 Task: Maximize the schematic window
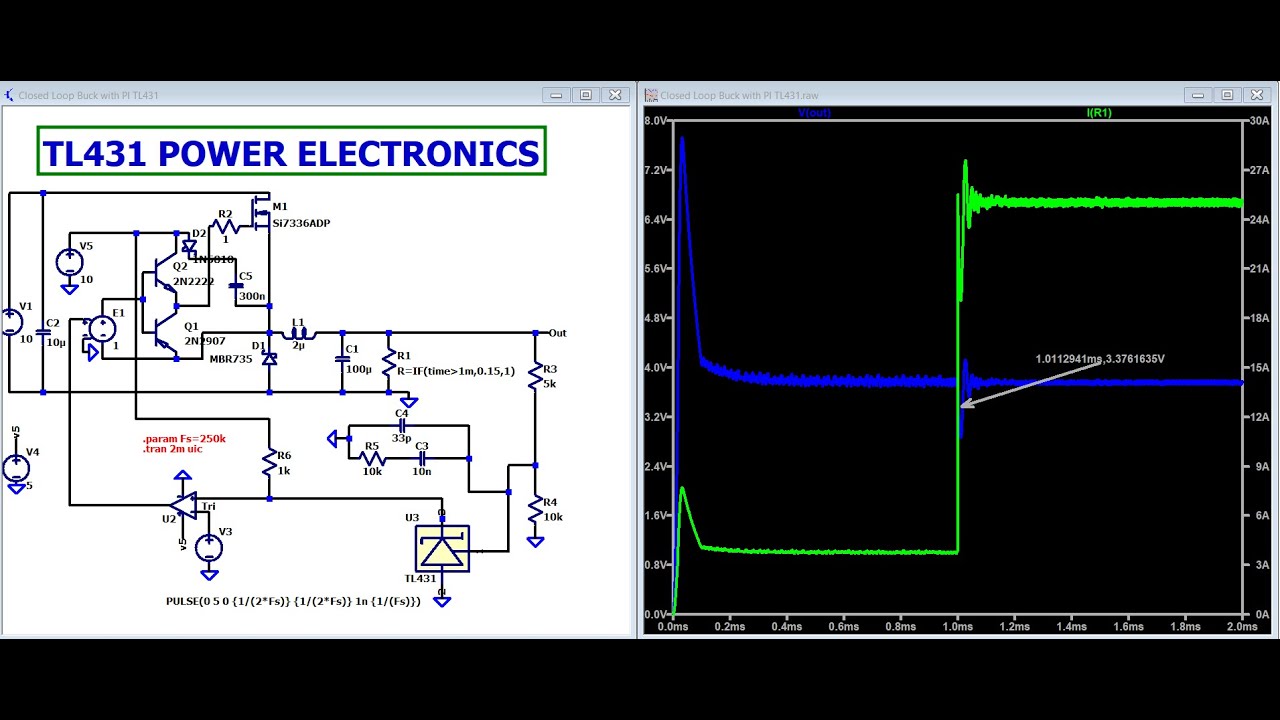pyautogui.click(x=586, y=95)
